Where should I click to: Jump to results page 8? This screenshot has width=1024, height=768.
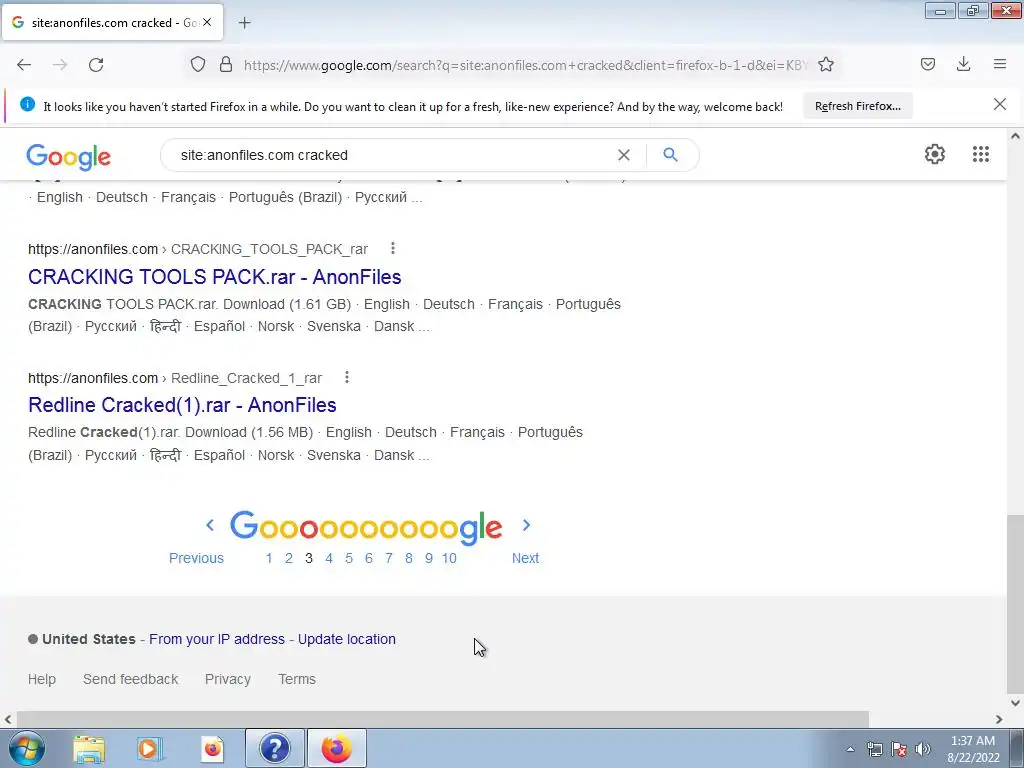[409, 558]
